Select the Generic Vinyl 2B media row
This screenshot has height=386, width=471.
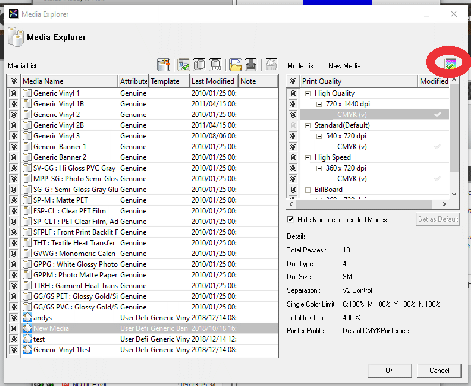[149, 125]
